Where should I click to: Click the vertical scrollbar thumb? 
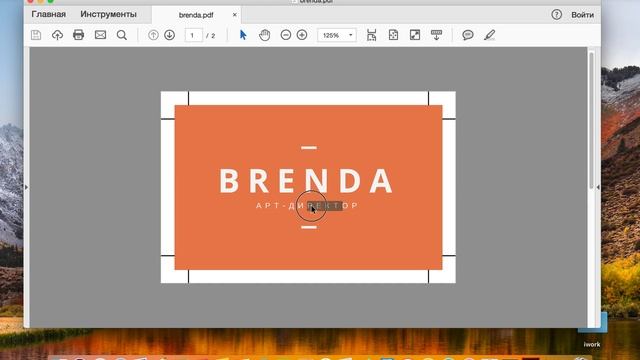click(x=591, y=120)
